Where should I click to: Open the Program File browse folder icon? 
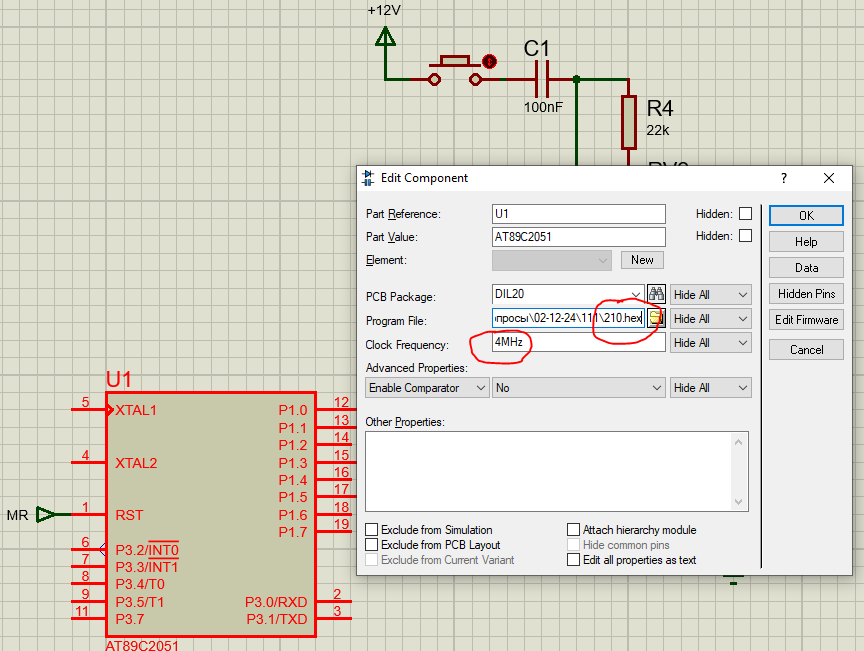click(x=655, y=318)
